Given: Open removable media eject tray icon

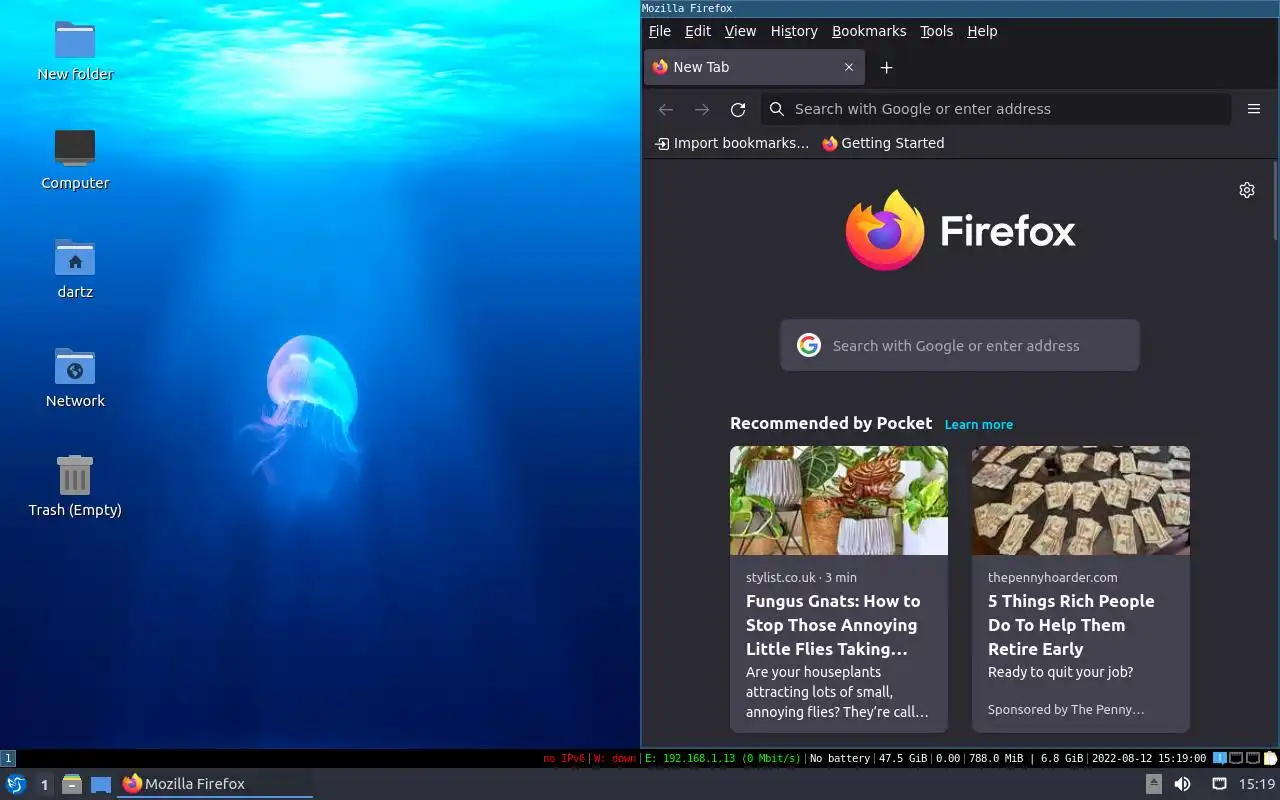Looking at the screenshot, I should (x=1153, y=784).
